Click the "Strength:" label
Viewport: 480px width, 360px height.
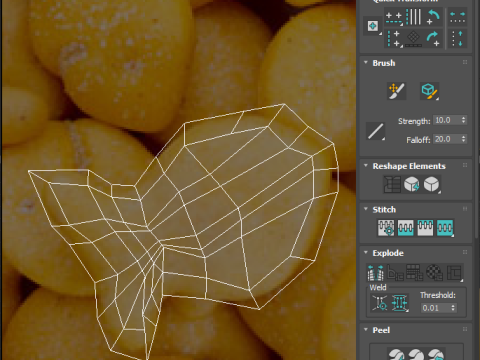pyautogui.click(x=414, y=121)
